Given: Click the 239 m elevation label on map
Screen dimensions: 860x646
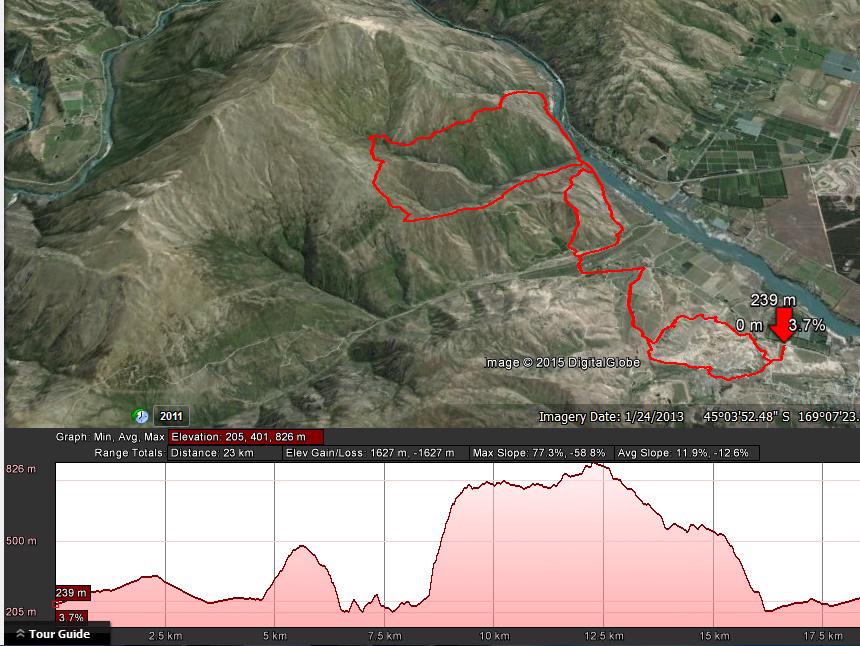Looking at the screenshot, I should pos(773,300).
